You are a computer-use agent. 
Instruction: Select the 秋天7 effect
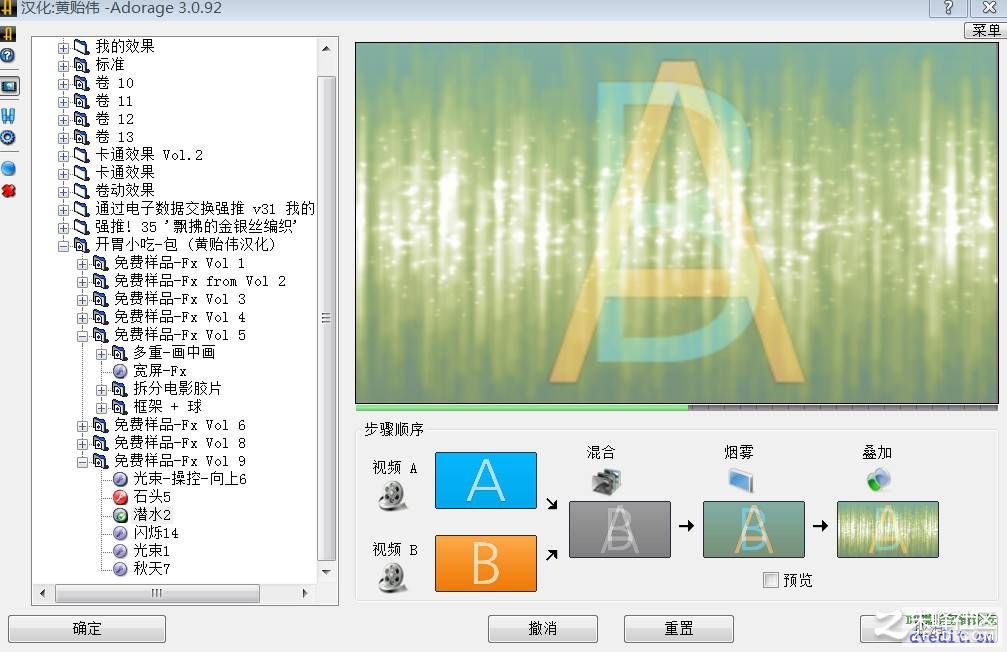(x=152, y=568)
